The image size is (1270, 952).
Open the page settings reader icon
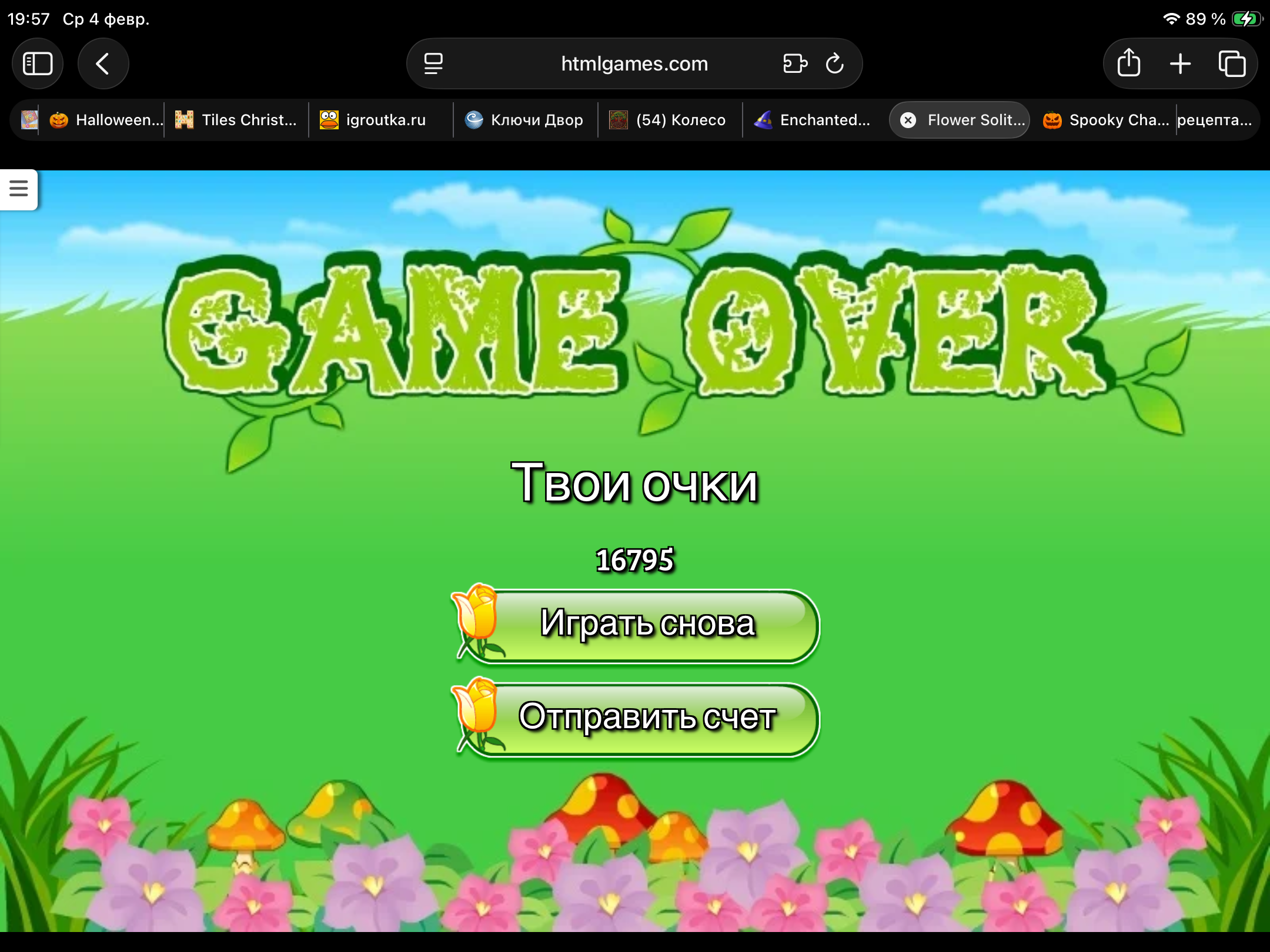click(433, 63)
